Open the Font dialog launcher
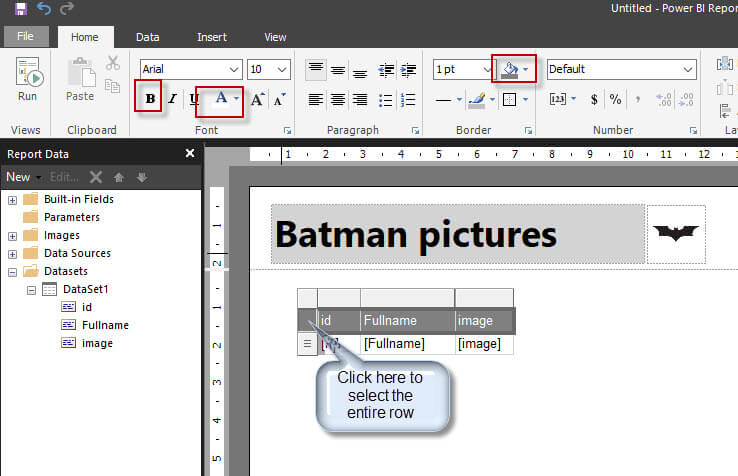This screenshot has width=738, height=476. coord(287,130)
